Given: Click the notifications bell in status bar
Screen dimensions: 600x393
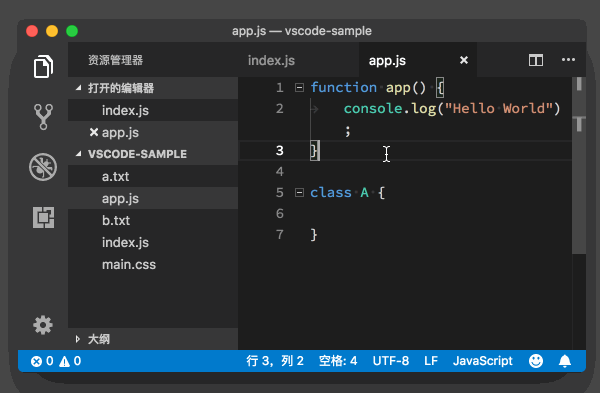Looking at the screenshot, I should point(565,361).
